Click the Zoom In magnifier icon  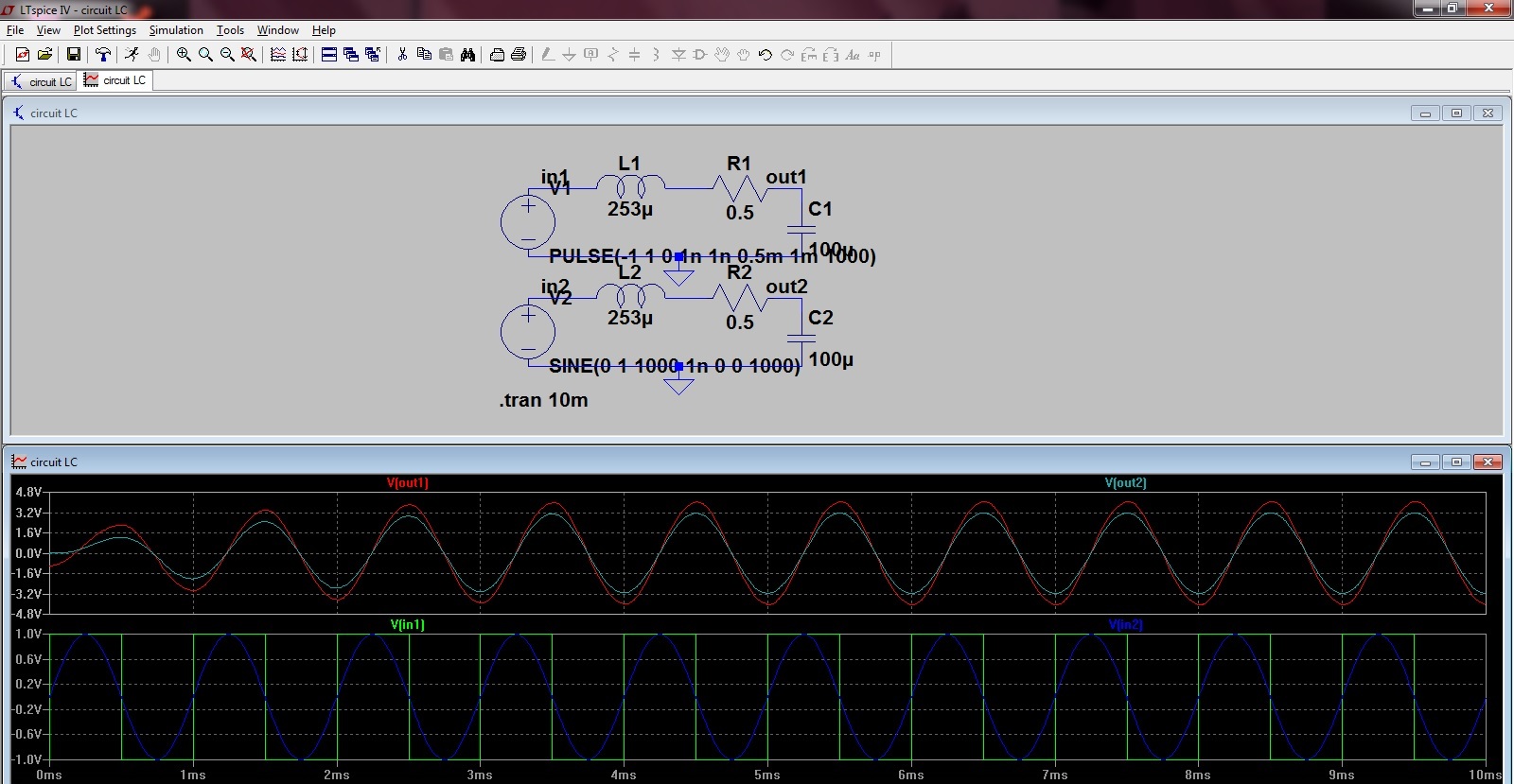coord(184,55)
